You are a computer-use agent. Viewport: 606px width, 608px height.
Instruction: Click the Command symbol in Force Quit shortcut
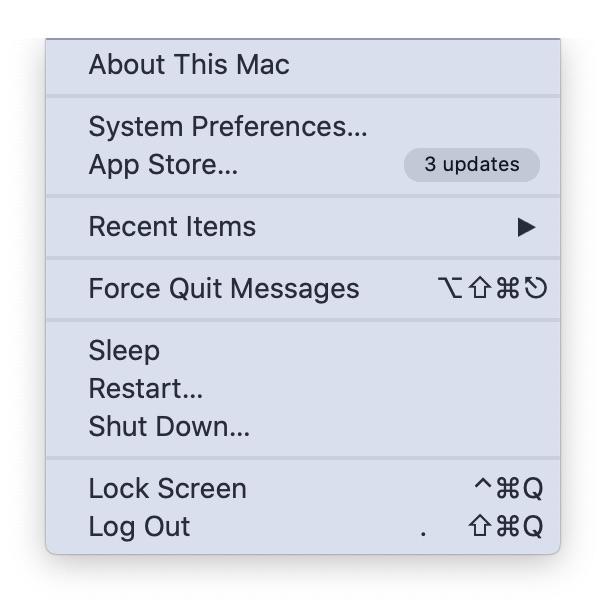[508, 289]
